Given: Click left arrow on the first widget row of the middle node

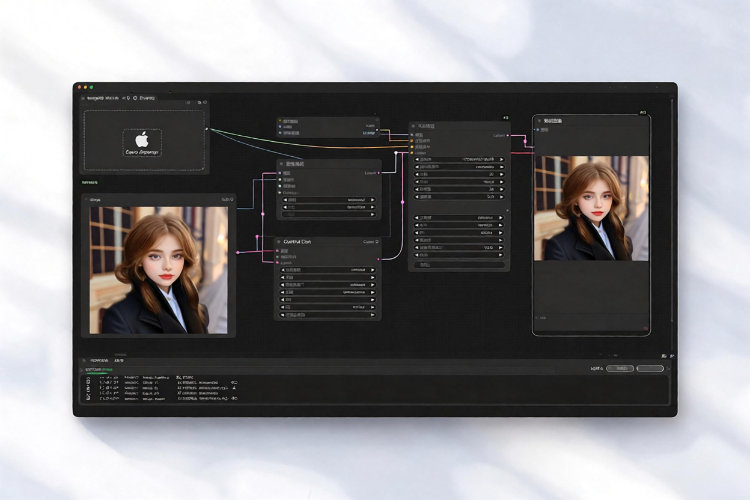Looking at the screenshot, I should click(x=286, y=200).
